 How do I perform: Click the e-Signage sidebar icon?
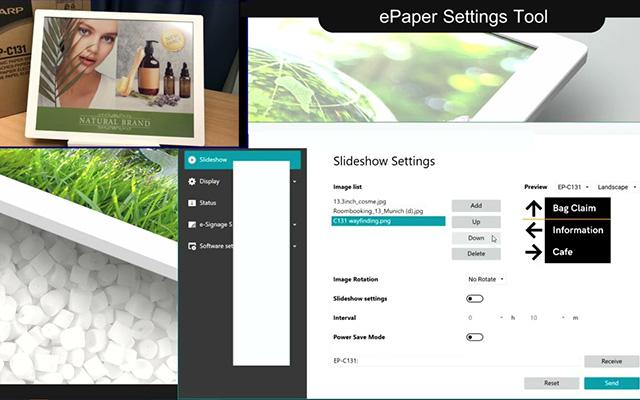(x=192, y=224)
